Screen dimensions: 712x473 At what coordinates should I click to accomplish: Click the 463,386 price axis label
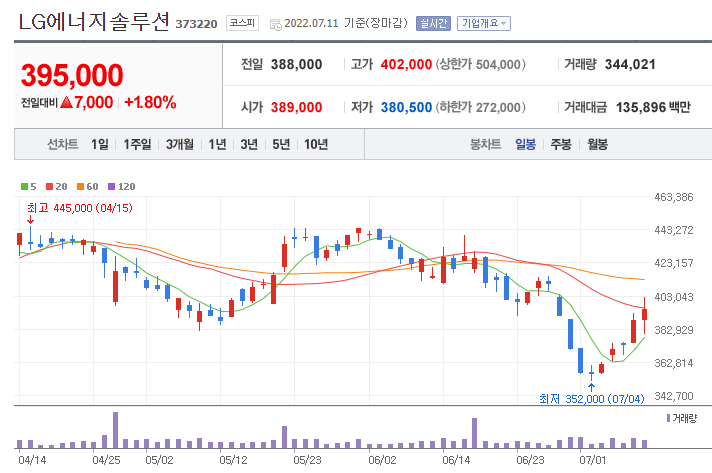673,197
